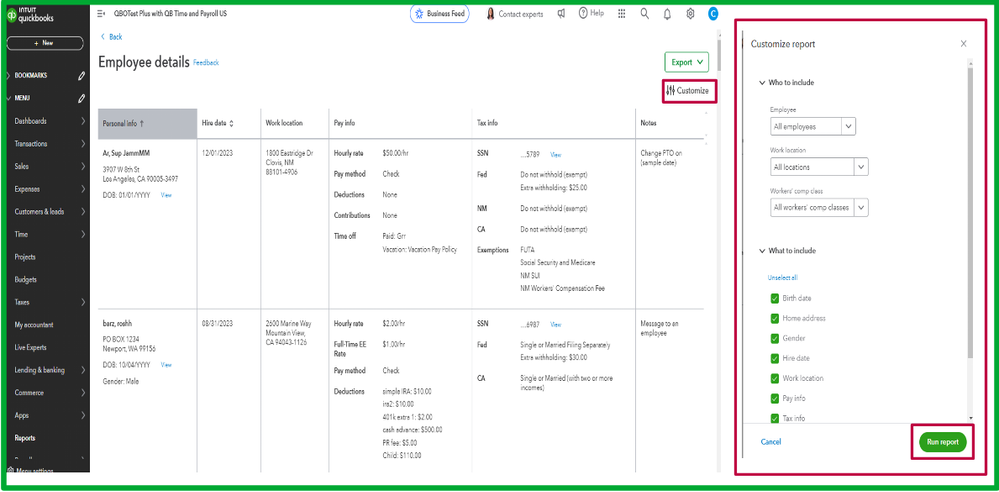The image size is (999, 492).
Task: Click the Business Feed button
Action: click(440, 13)
